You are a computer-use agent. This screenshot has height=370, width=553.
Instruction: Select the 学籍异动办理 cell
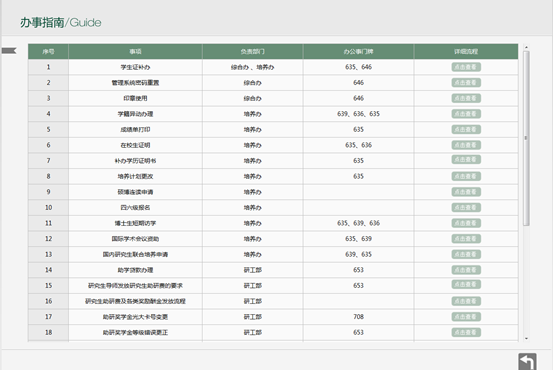pyautogui.click(x=135, y=114)
